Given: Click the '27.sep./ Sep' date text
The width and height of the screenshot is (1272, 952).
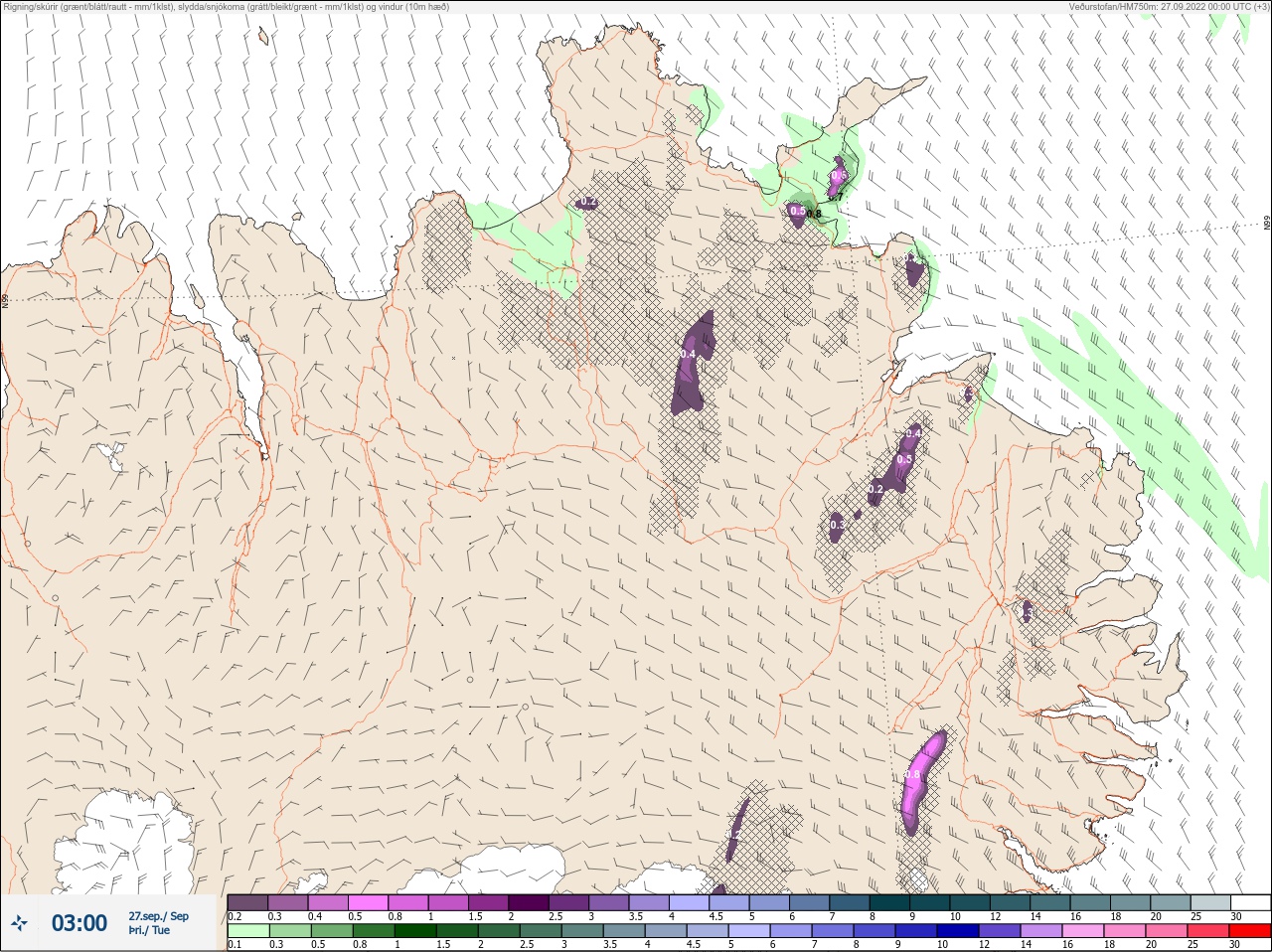Looking at the screenshot, I should [158, 916].
